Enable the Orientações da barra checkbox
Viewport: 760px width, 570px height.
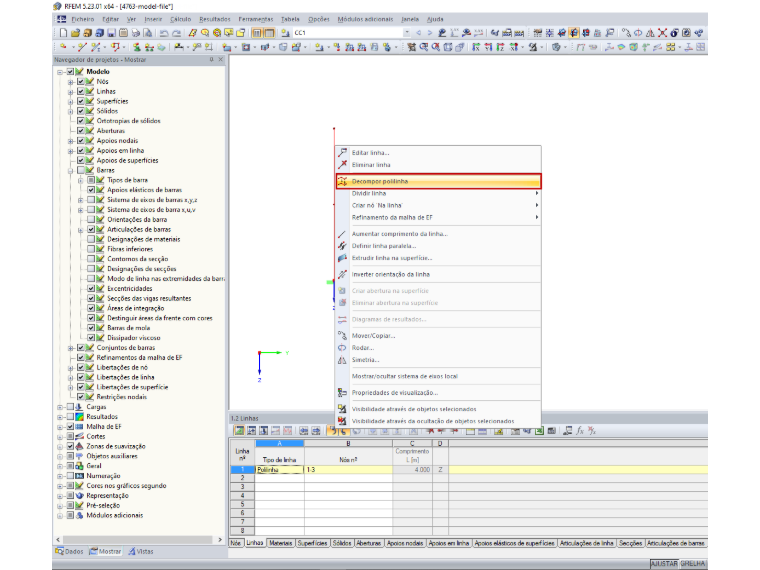click(91, 219)
